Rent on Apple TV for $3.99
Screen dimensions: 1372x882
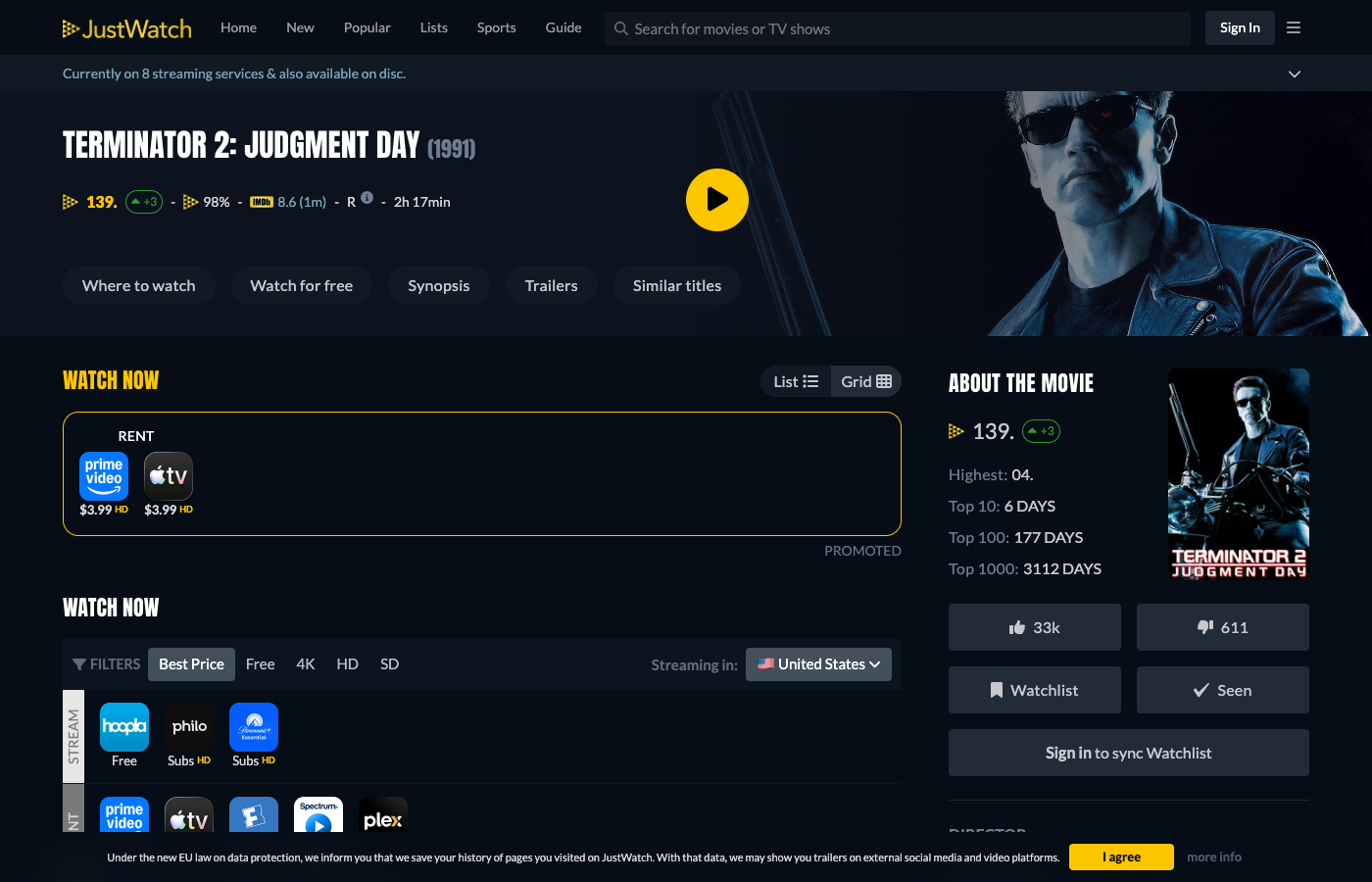[169, 477]
